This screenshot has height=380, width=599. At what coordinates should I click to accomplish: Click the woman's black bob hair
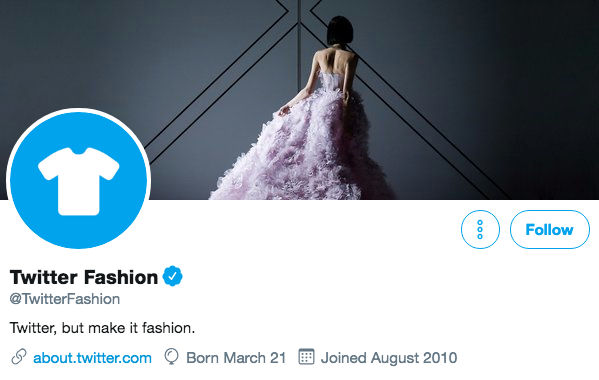click(x=340, y=31)
